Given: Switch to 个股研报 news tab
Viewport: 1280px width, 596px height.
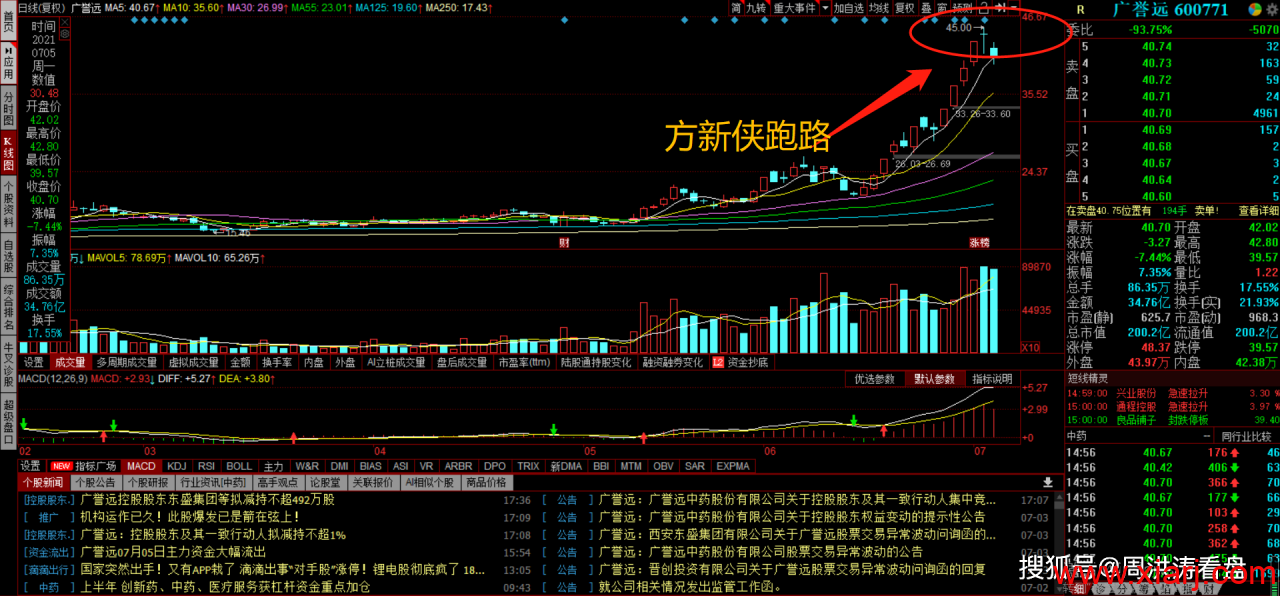Looking at the screenshot, I should (x=148, y=482).
